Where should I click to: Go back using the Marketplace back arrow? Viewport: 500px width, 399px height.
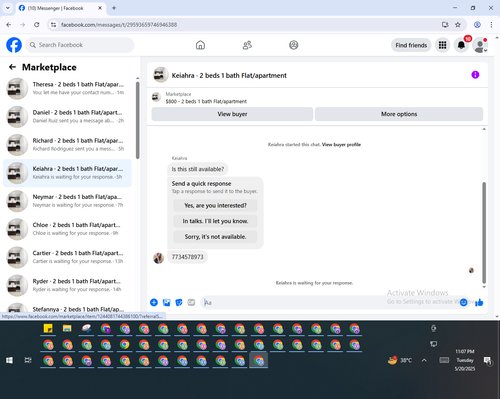point(12,67)
